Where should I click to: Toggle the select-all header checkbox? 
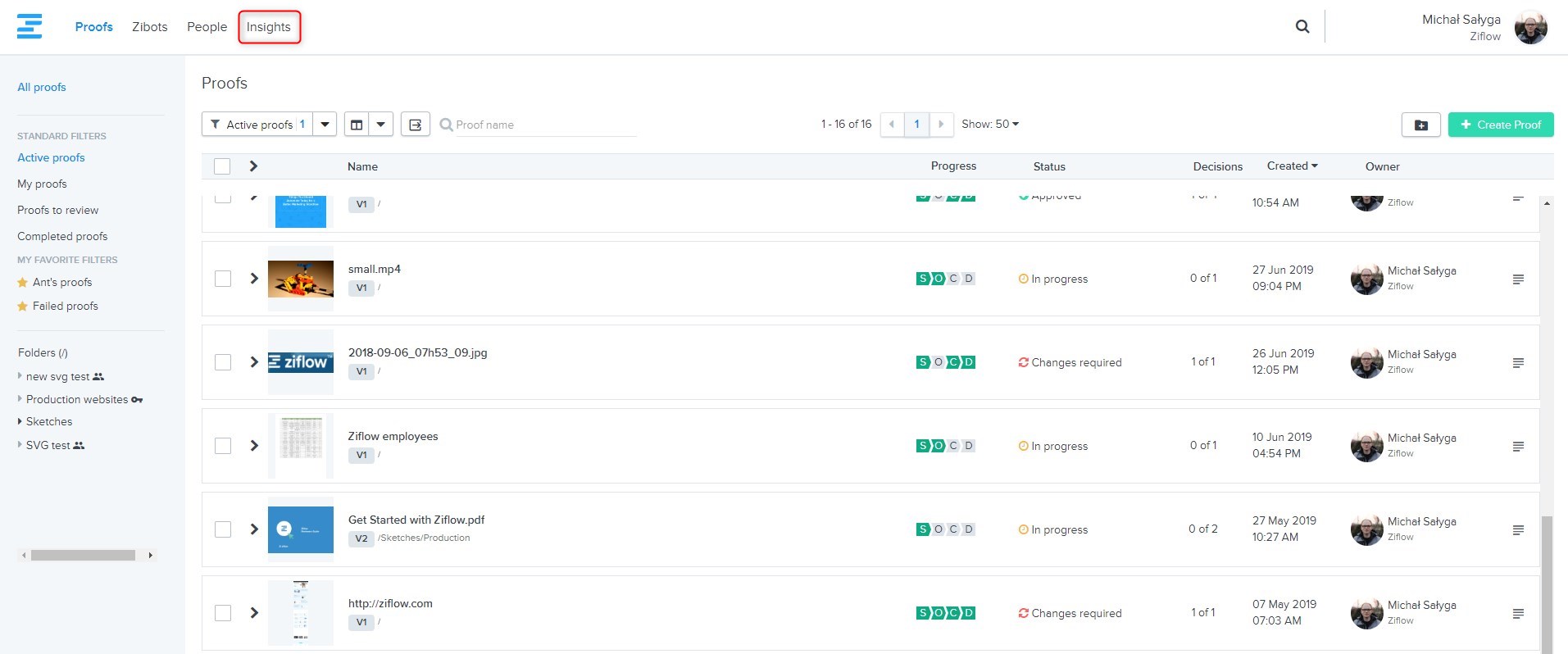click(x=222, y=166)
